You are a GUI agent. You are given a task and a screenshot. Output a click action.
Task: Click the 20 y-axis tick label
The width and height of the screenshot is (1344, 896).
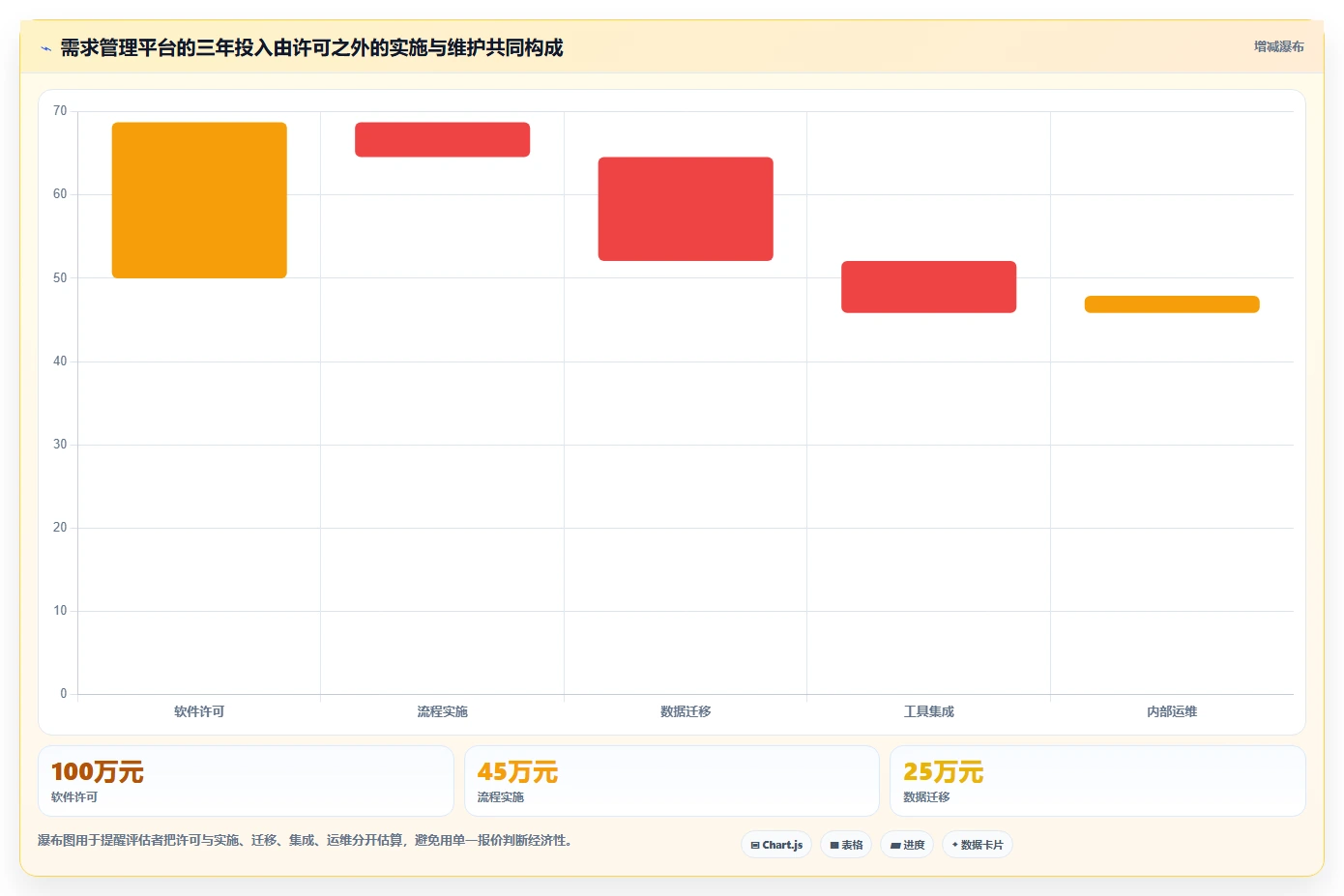pos(60,528)
